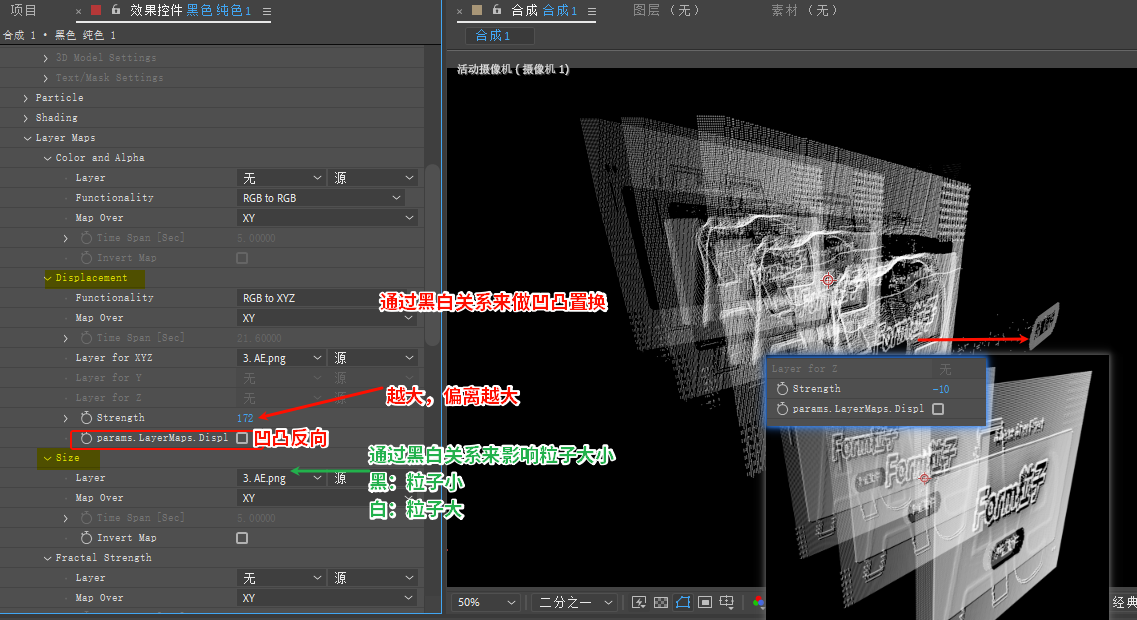
Task: Click the Effect Controls vertical scrollbar
Action: 432,254
